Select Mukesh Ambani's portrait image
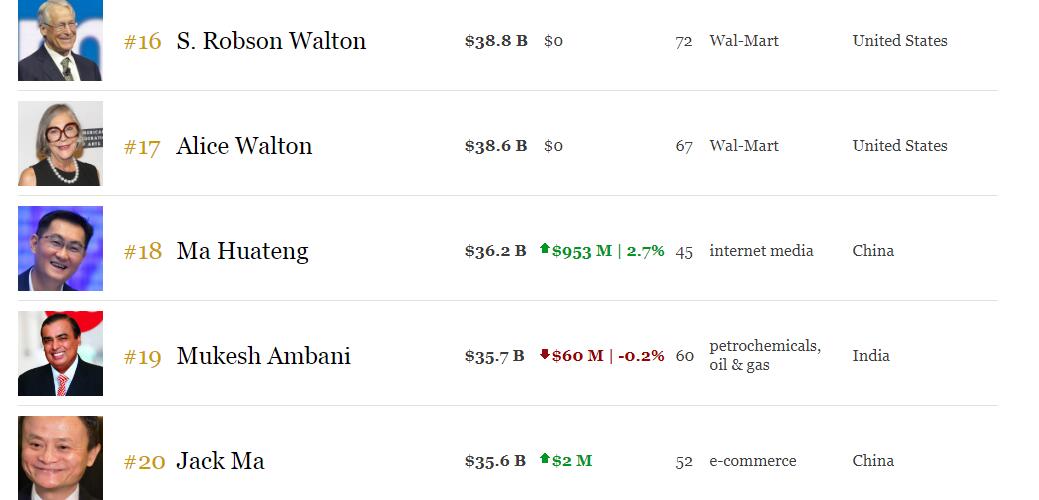1039x500 pixels. pos(60,354)
